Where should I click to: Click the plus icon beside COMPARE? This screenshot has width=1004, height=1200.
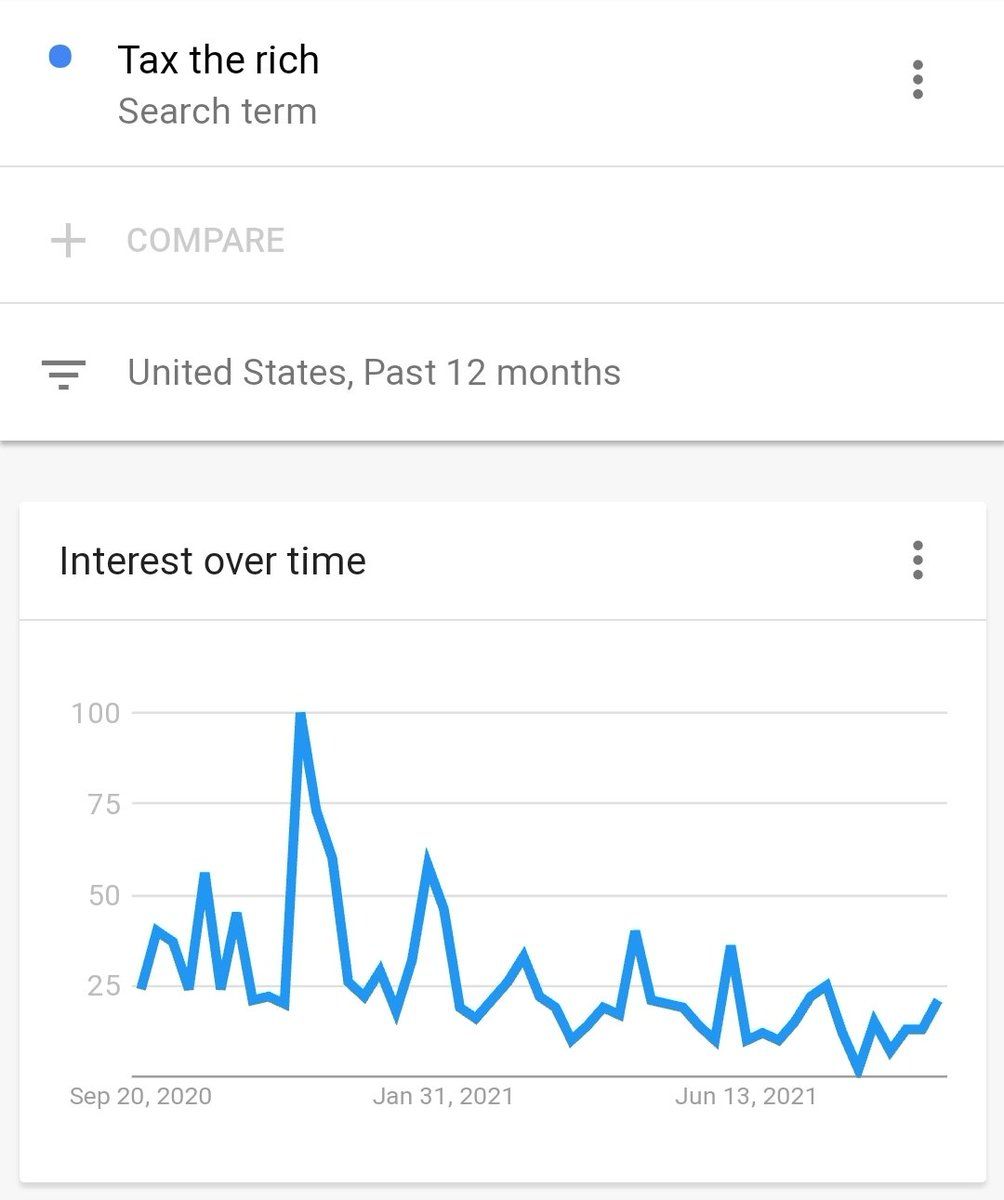point(68,241)
